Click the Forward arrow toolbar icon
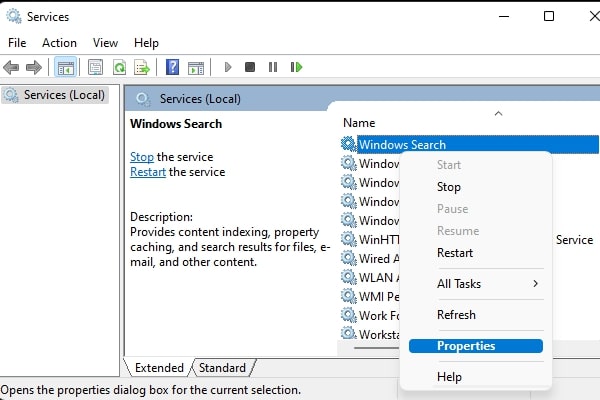The height and width of the screenshot is (400, 600). (34, 68)
